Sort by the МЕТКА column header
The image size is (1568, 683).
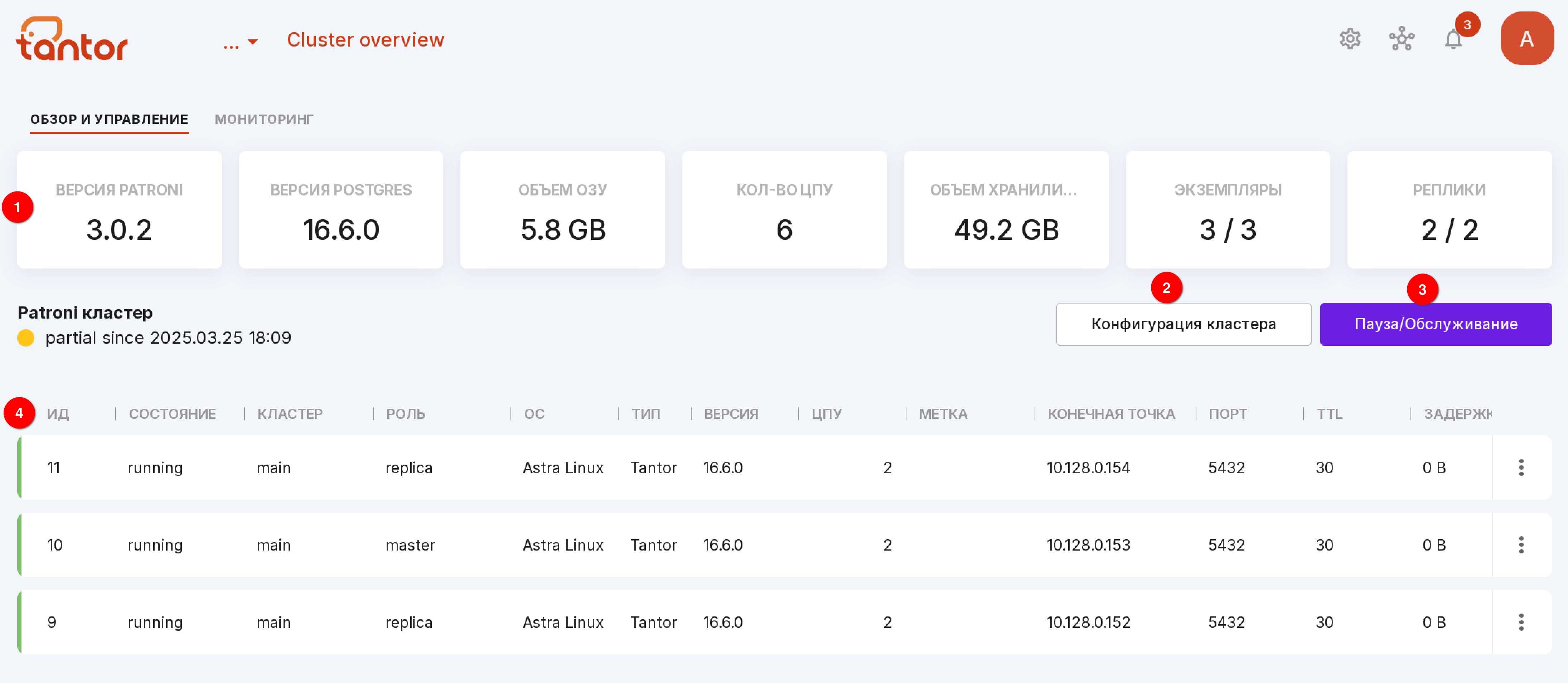point(943,414)
